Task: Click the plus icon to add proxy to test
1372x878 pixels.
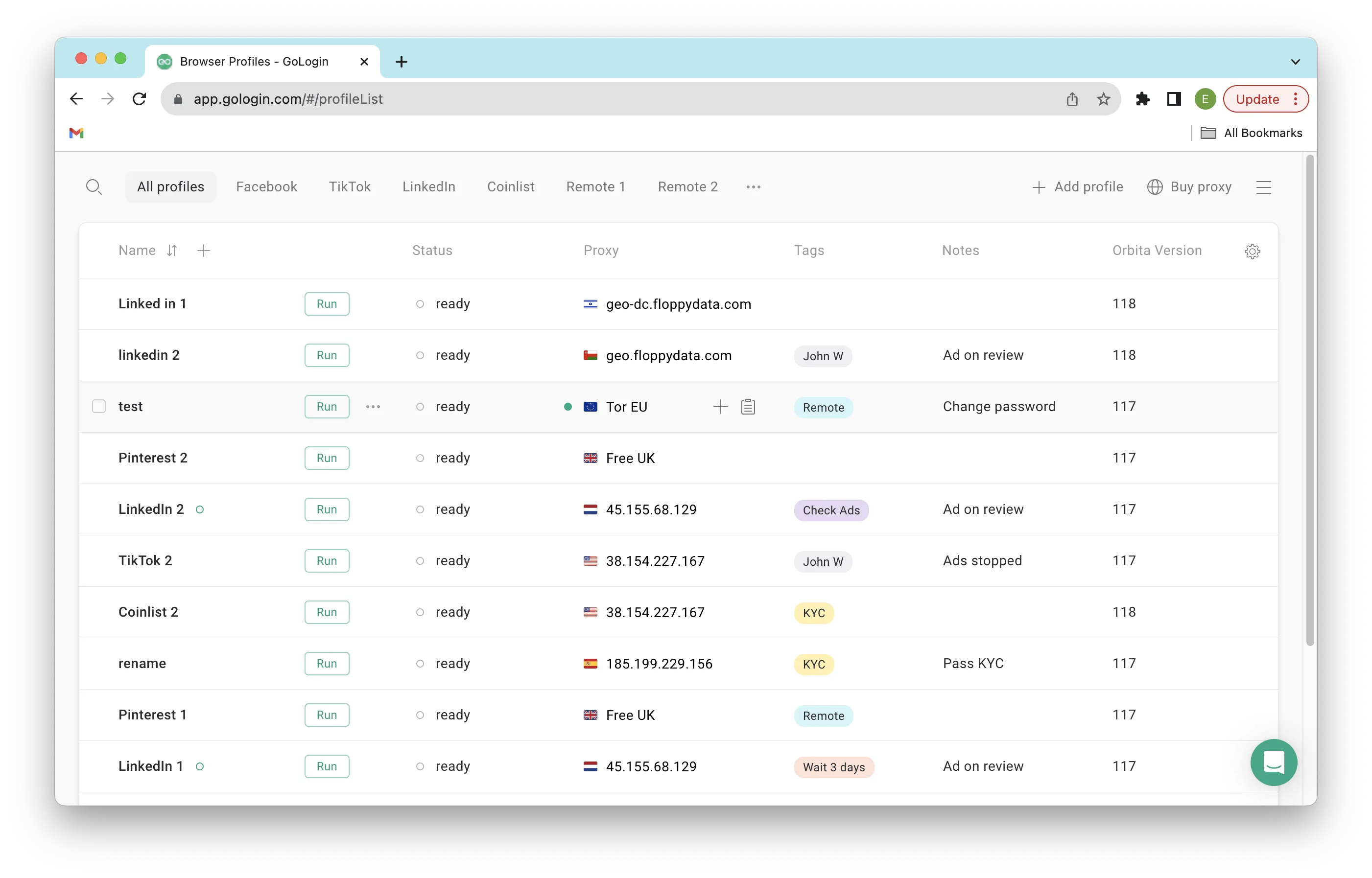Action: click(x=719, y=406)
